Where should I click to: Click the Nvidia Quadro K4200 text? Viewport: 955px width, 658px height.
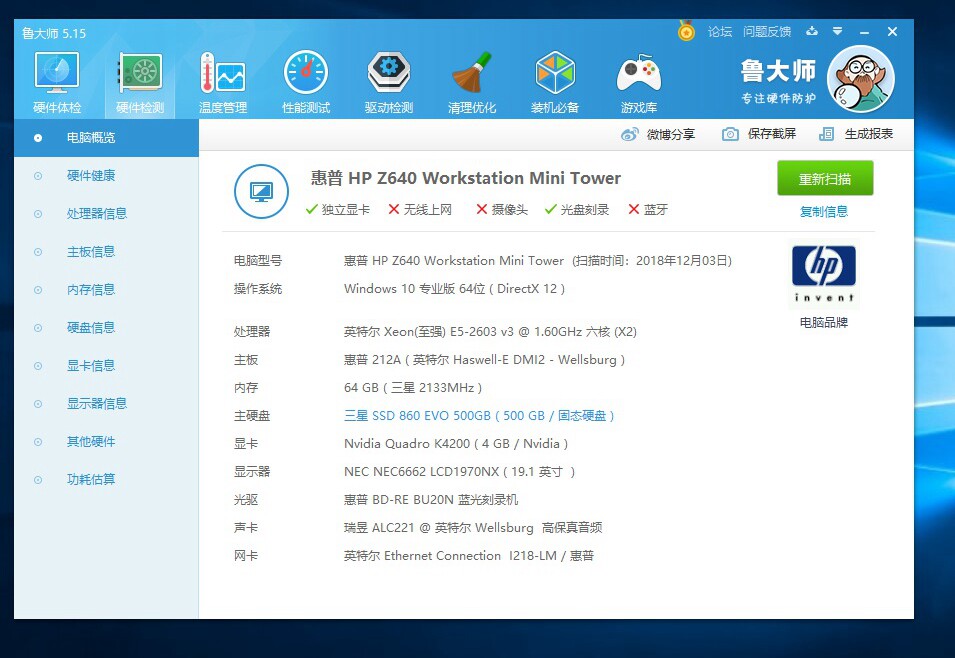point(456,444)
